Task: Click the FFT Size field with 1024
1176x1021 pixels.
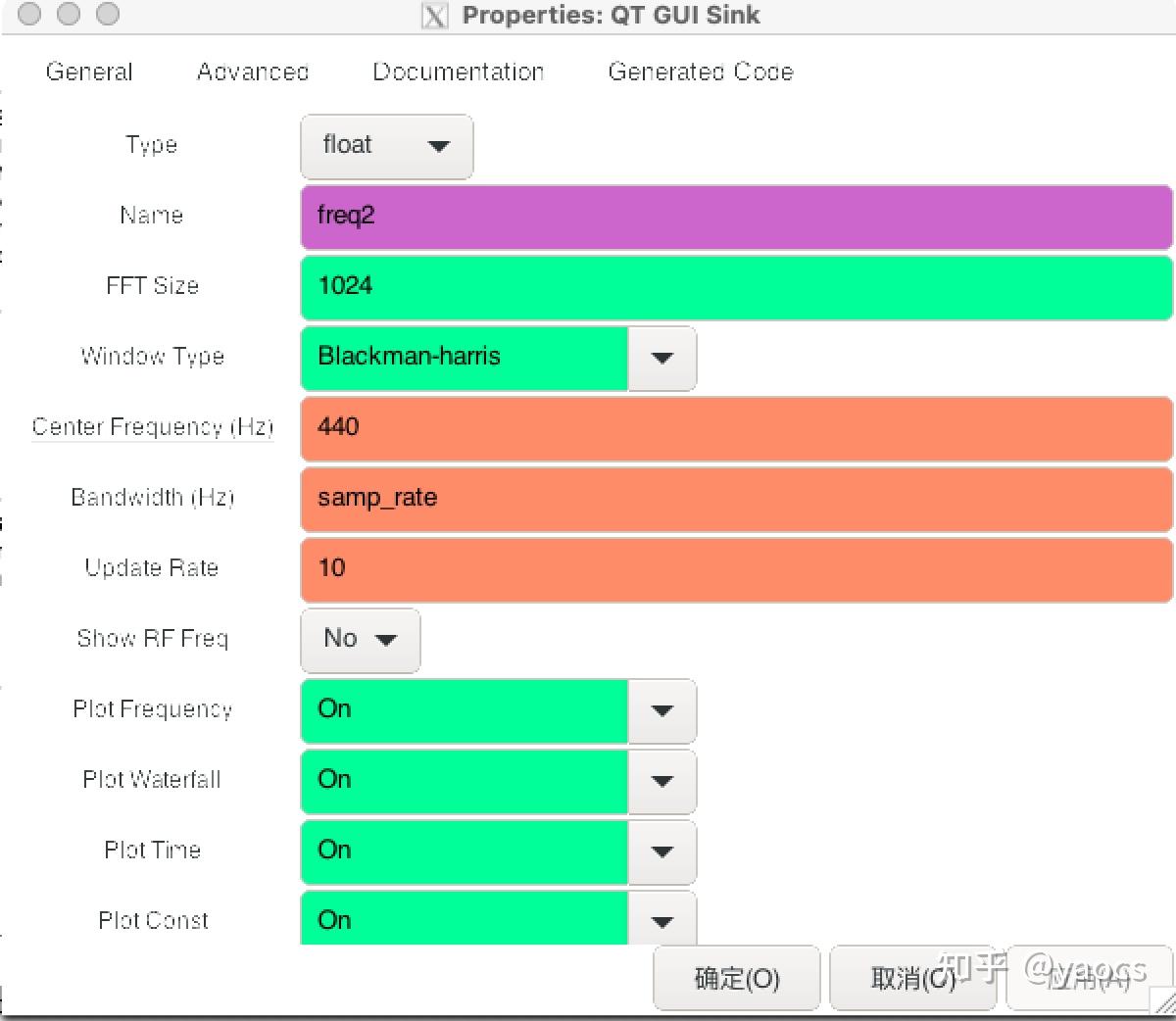Action: coord(735,287)
